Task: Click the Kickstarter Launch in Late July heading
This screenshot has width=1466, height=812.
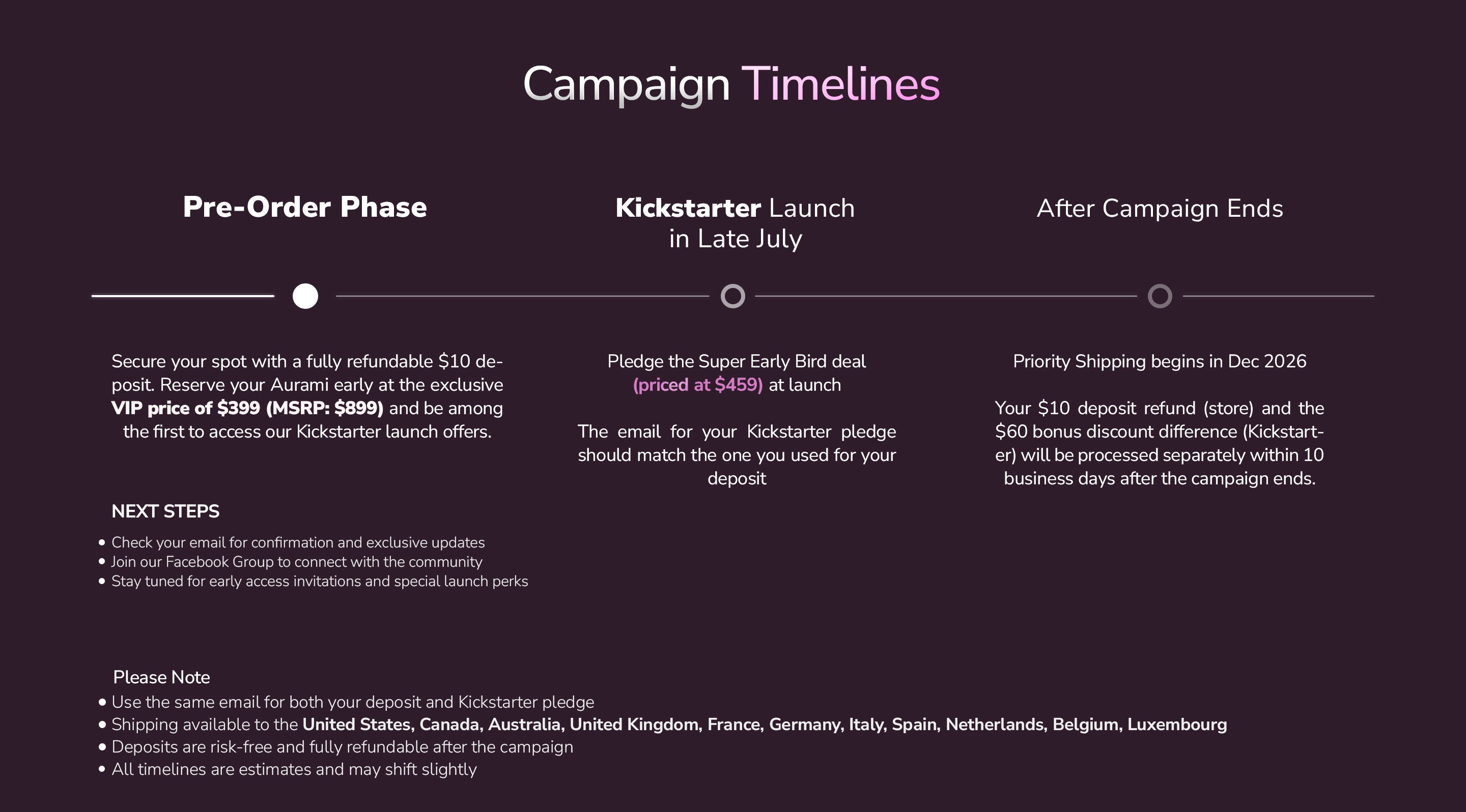Action: coord(735,223)
